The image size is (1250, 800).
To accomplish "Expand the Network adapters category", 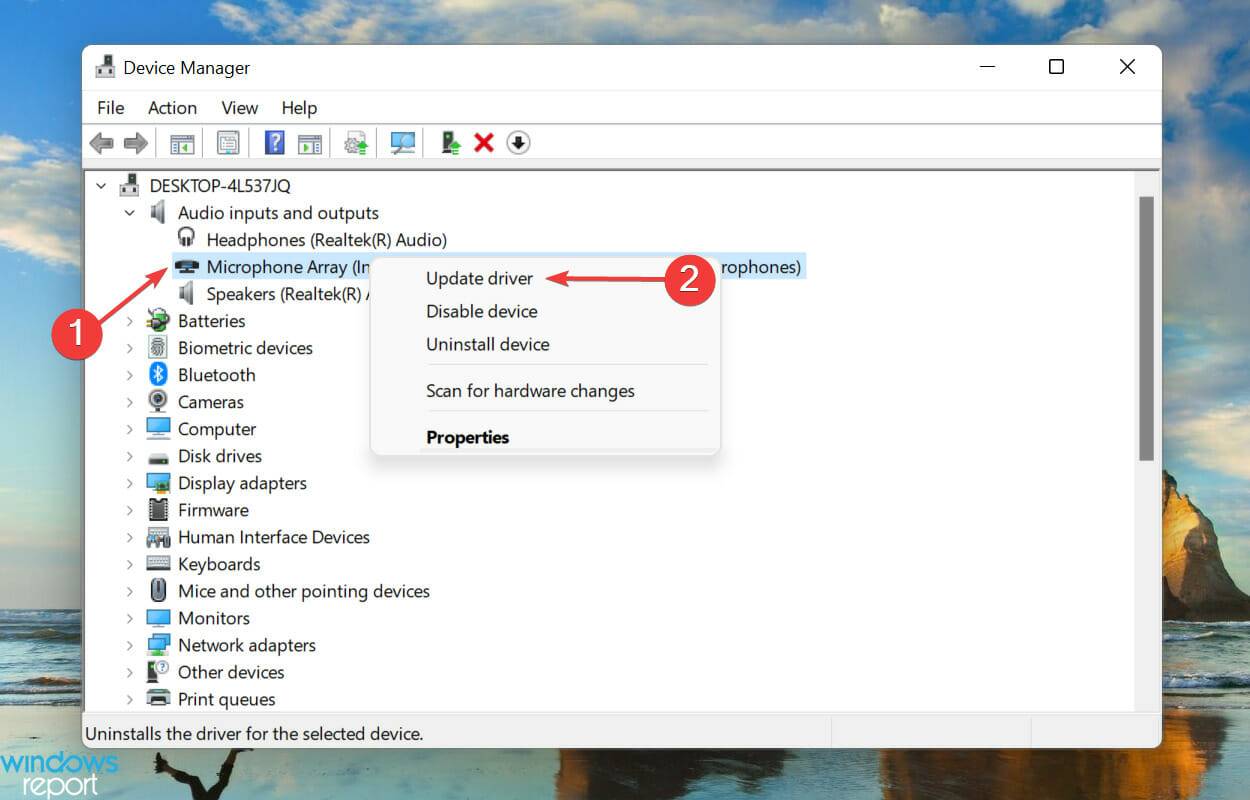I will 131,645.
